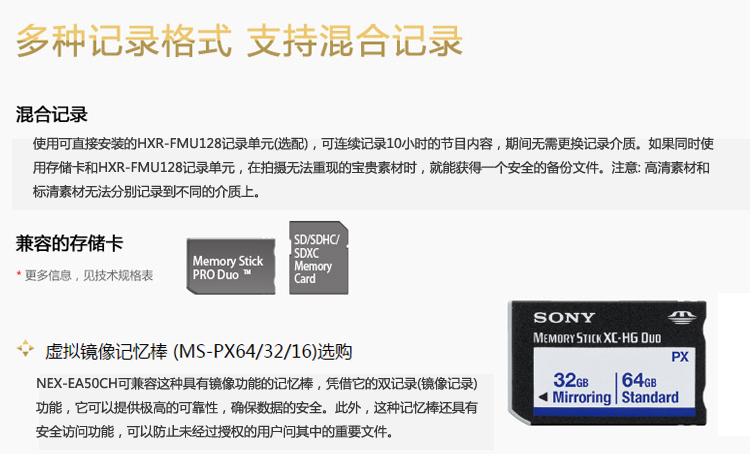Click the red asterisk before 更多信息
This screenshot has width=750, height=456.
pyautogui.click(x=19, y=274)
